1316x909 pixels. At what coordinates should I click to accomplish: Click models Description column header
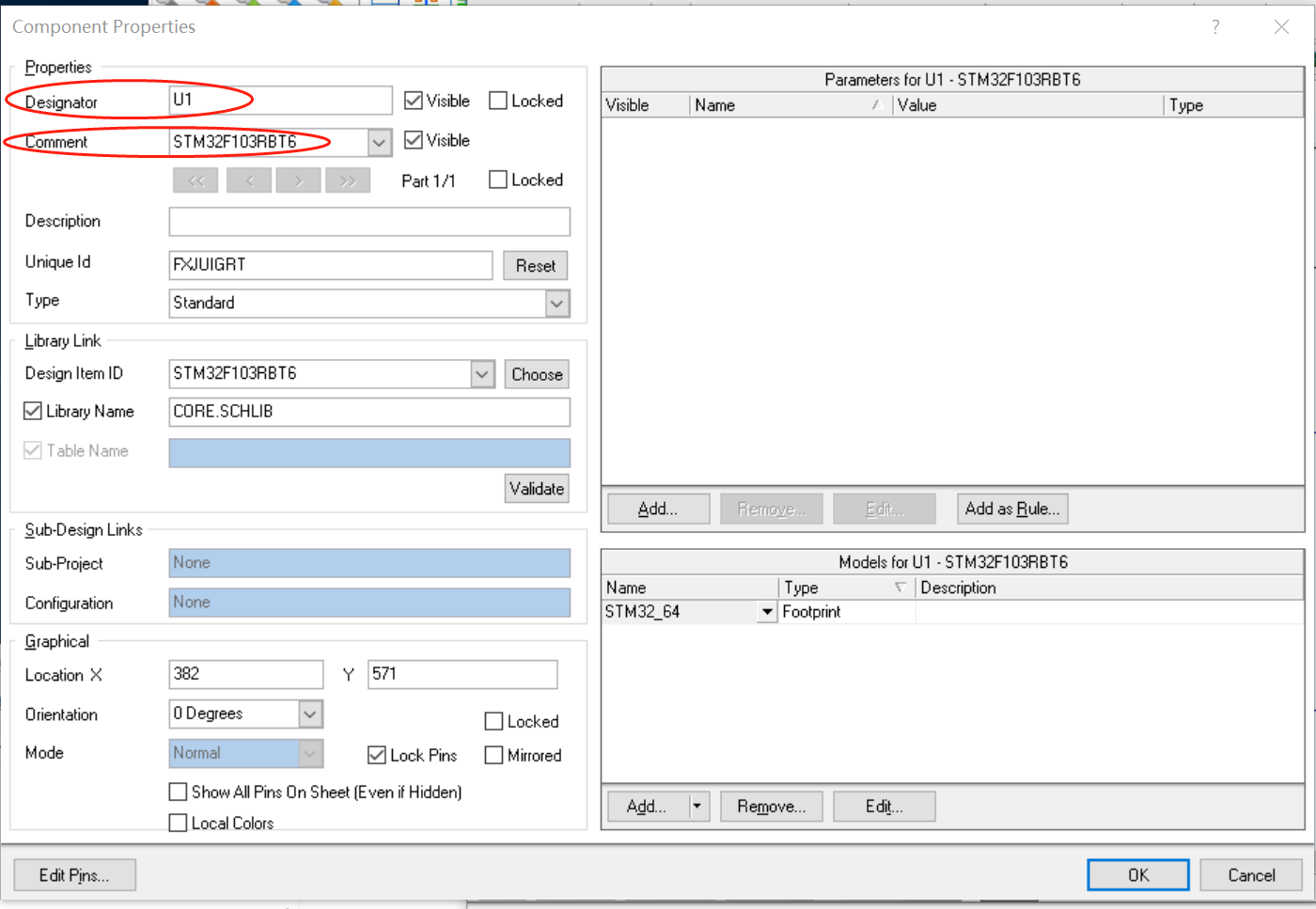tap(1110, 588)
